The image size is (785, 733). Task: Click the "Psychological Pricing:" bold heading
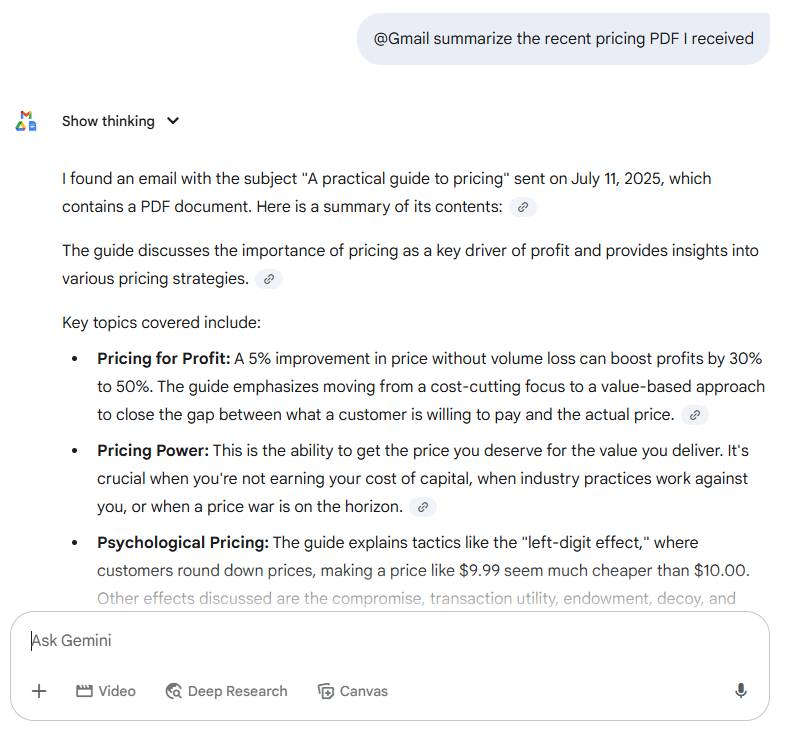[183, 543]
